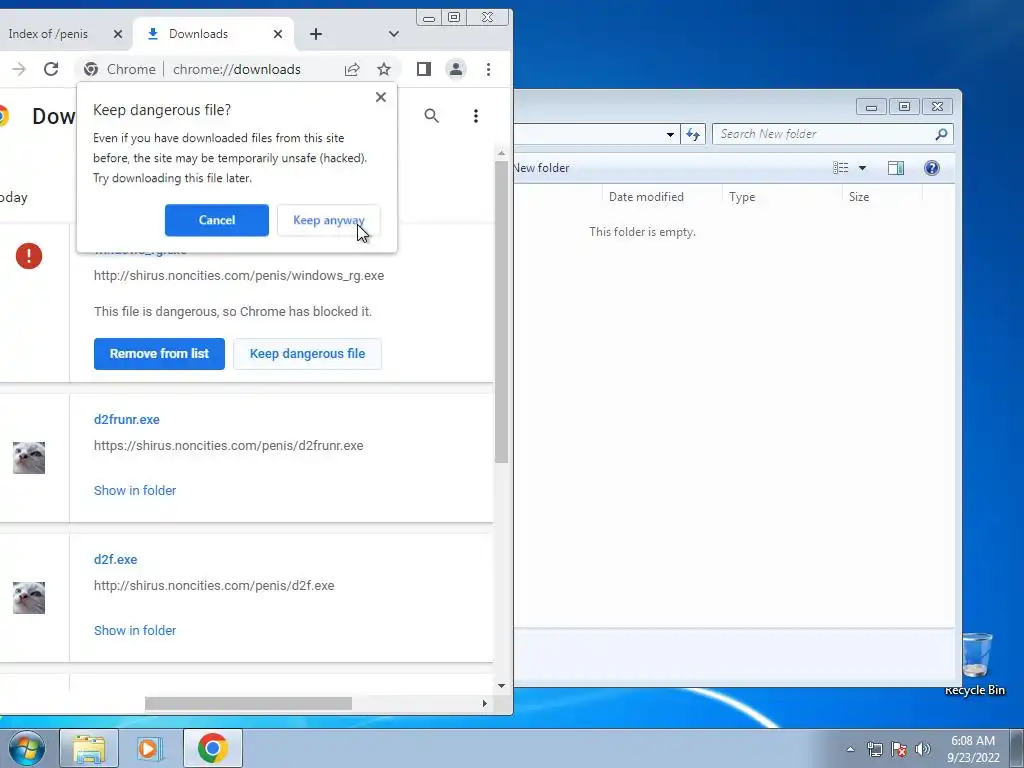
Task: Select the Recycle Bin desktop icon
Action: pos(976,663)
